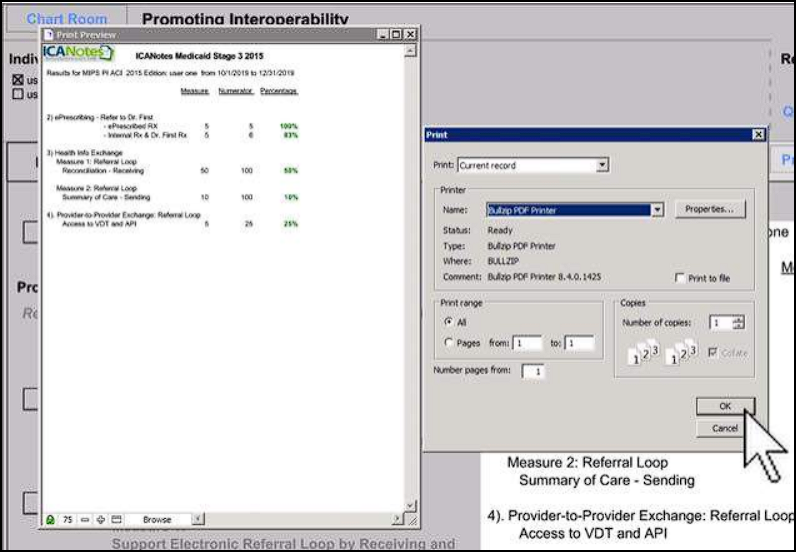The image size is (796, 552).
Task: Click '2) ePrescribing - Refer to Dr. First' line
Action: pos(100,117)
